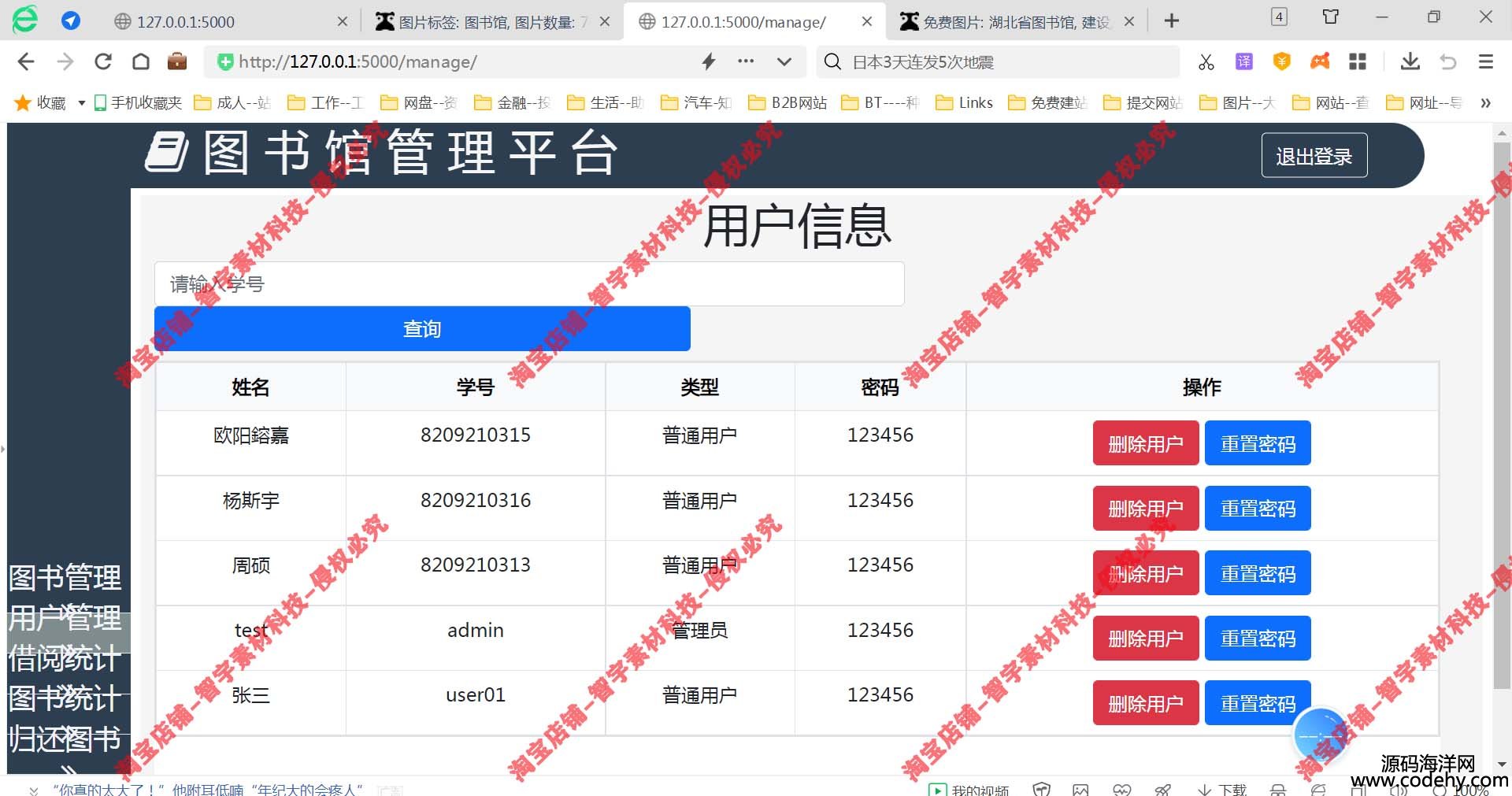
Task: Open the downloads arrow icon
Action: pyautogui.click(x=1410, y=61)
